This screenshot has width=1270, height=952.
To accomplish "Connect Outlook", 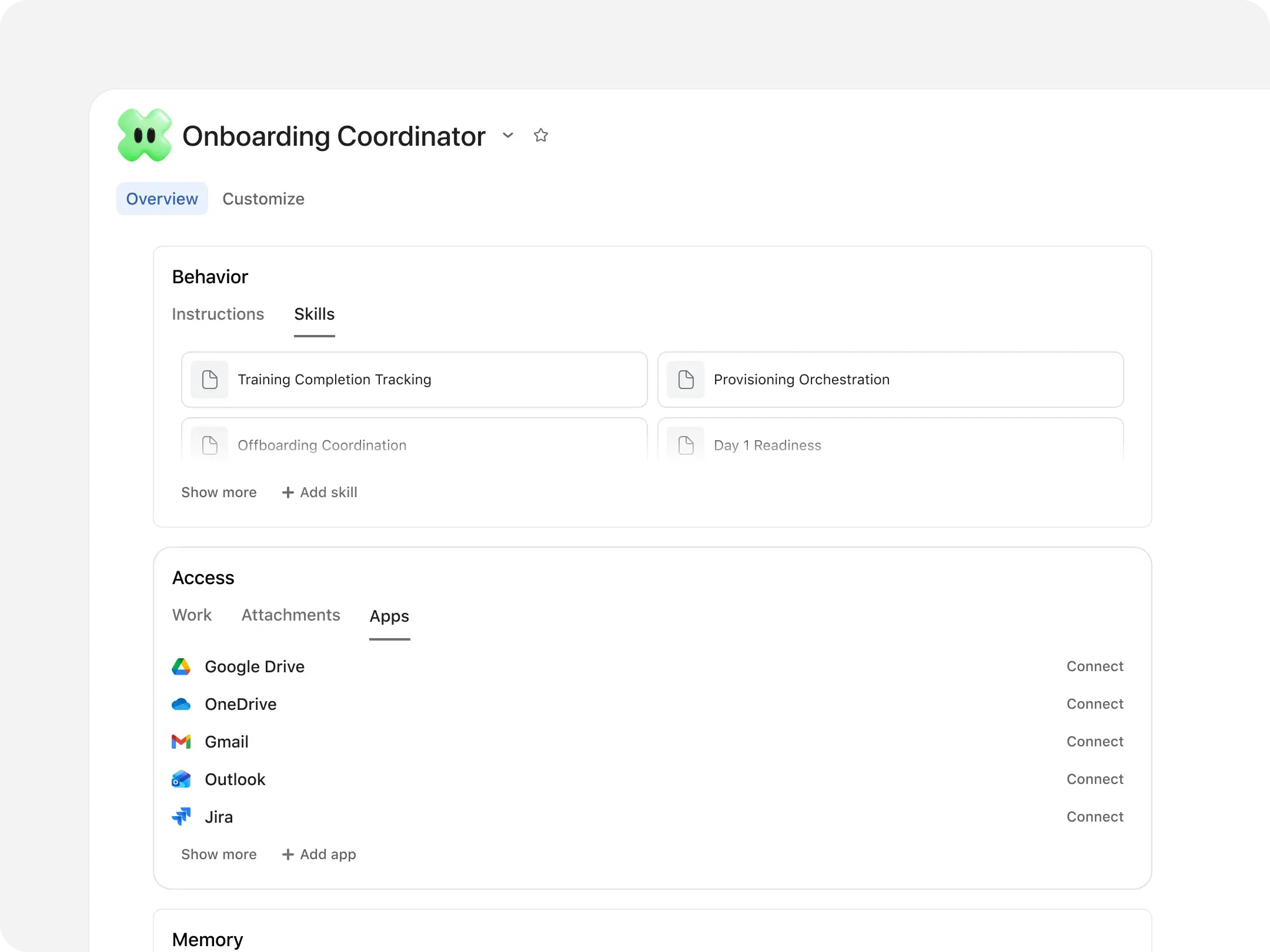I will click(1095, 779).
